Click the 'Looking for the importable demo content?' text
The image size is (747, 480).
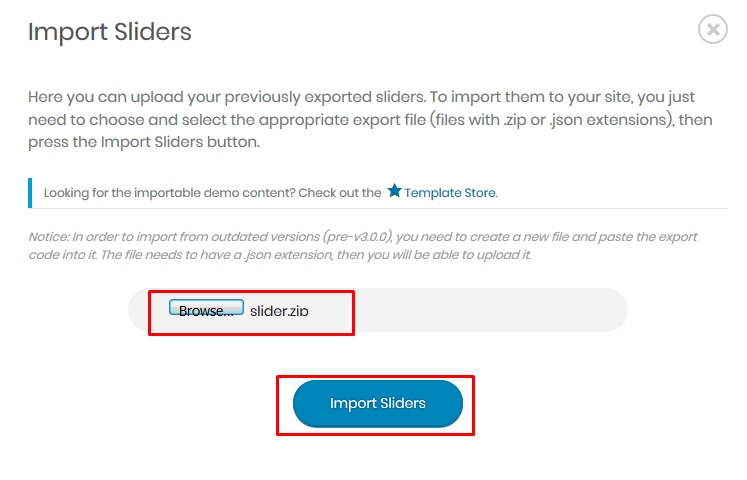(x=170, y=193)
